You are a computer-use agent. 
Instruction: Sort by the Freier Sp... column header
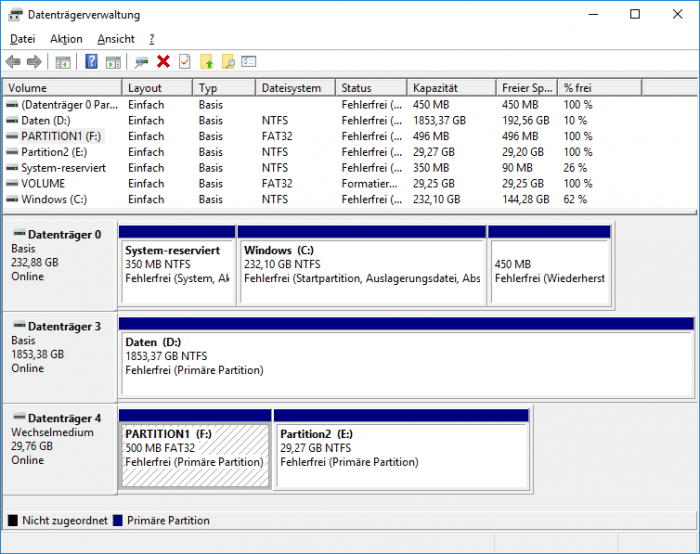point(527,88)
